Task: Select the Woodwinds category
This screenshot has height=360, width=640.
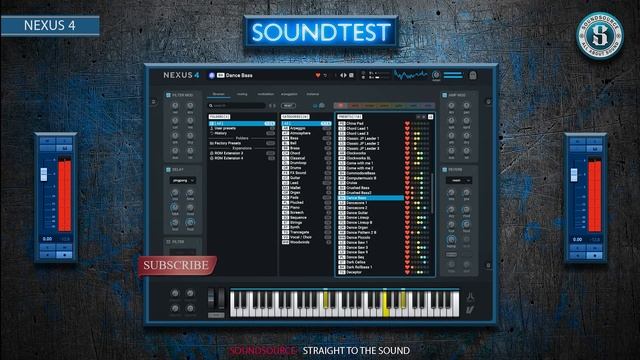Action: (307, 242)
